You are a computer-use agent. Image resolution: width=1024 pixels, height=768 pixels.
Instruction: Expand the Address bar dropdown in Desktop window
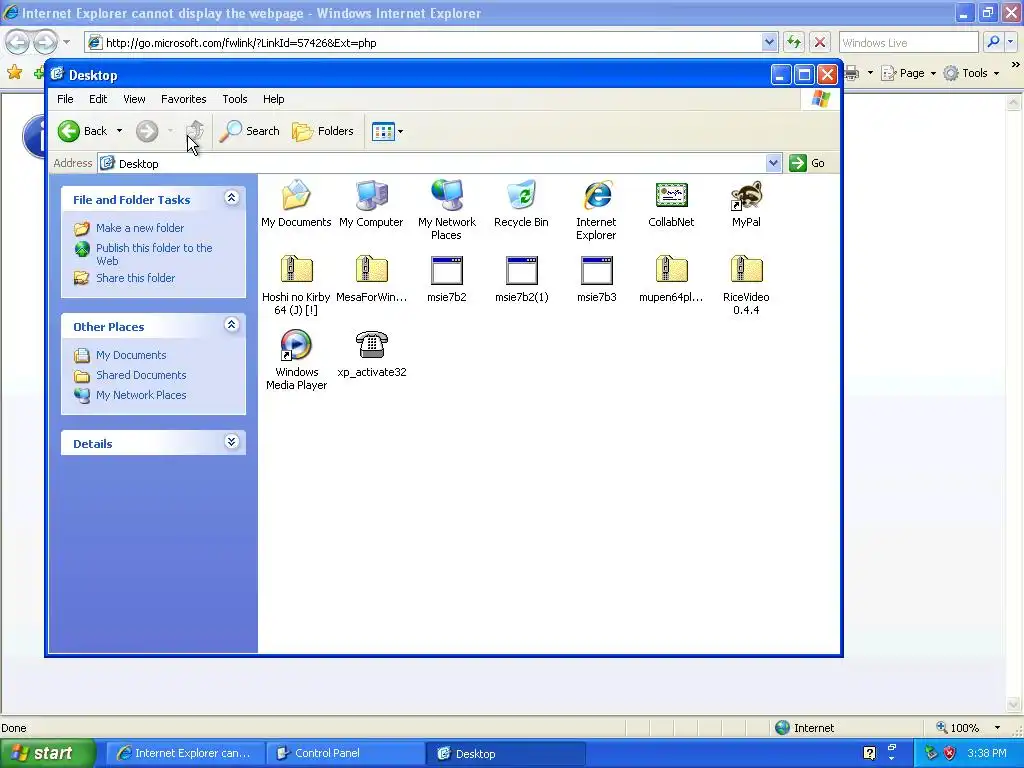pos(773,163)
